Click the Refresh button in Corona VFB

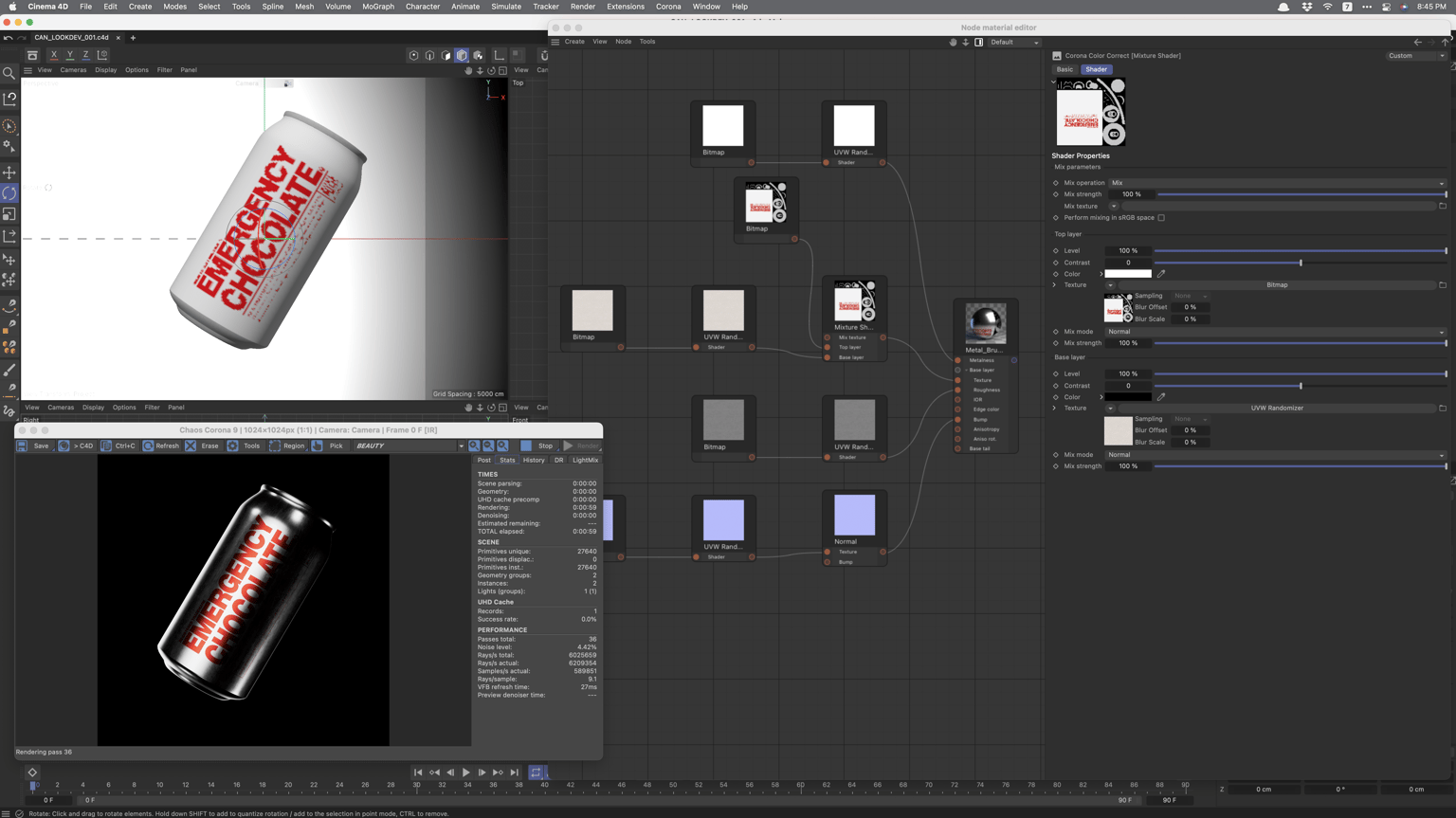161,445
